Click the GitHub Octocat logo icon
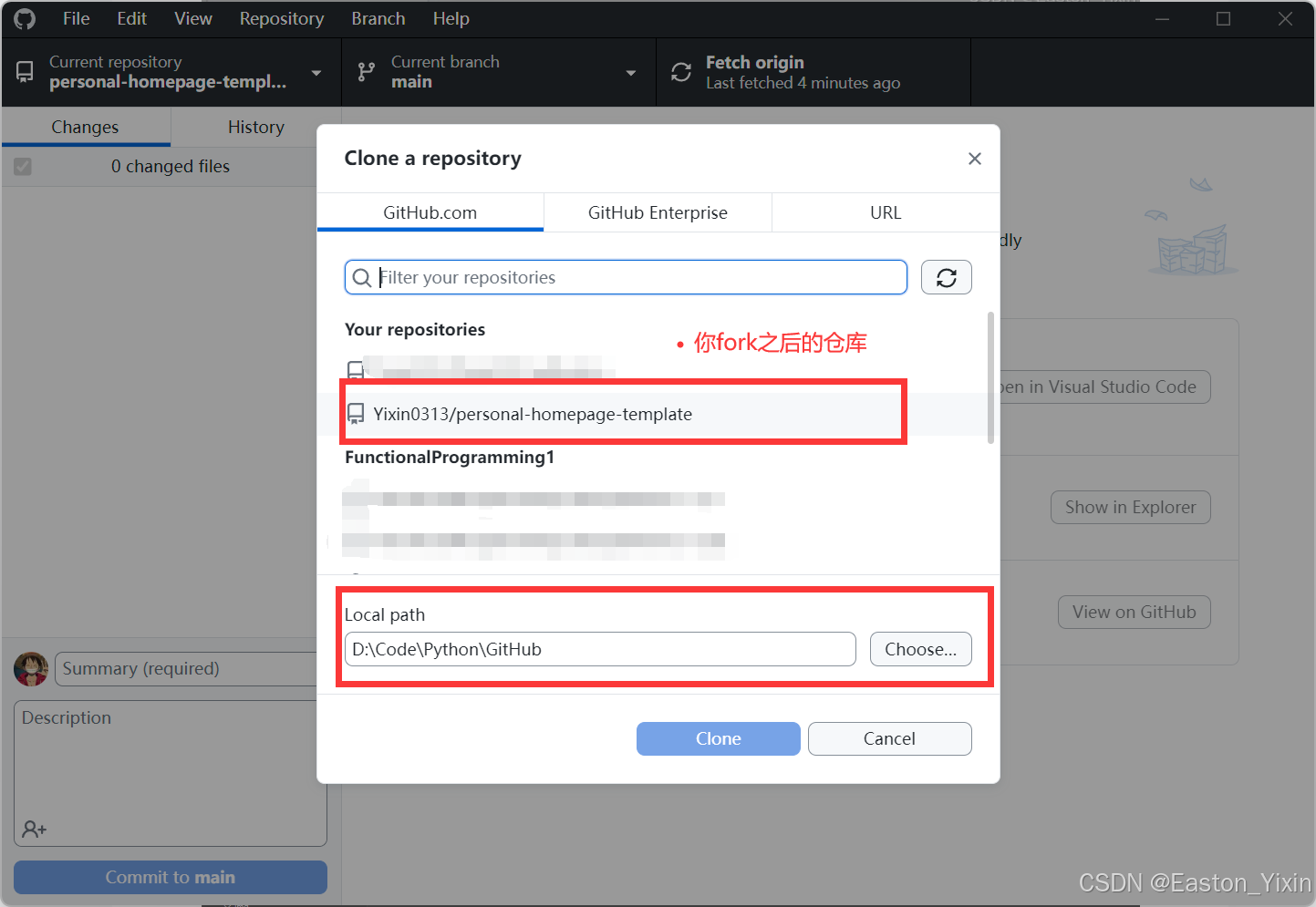The width and height of the screenshot is (1316, 907). [x=25, y=19]
